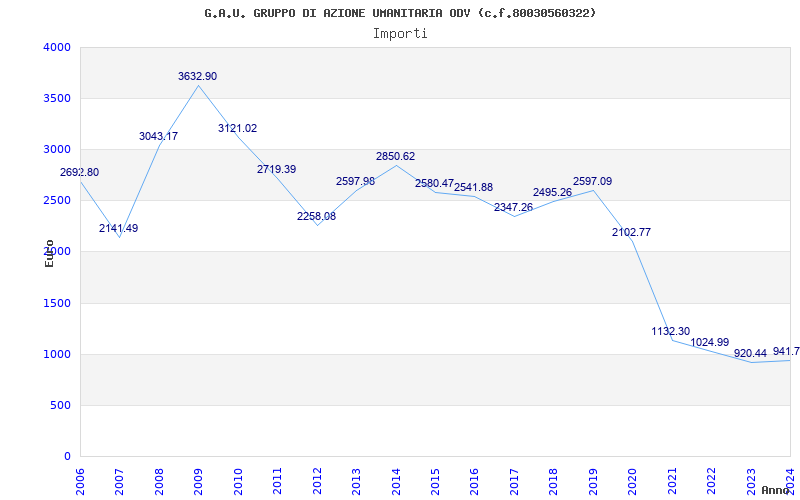
Task: Click the x-axis year 2008
Action: [x=159, y=481]
